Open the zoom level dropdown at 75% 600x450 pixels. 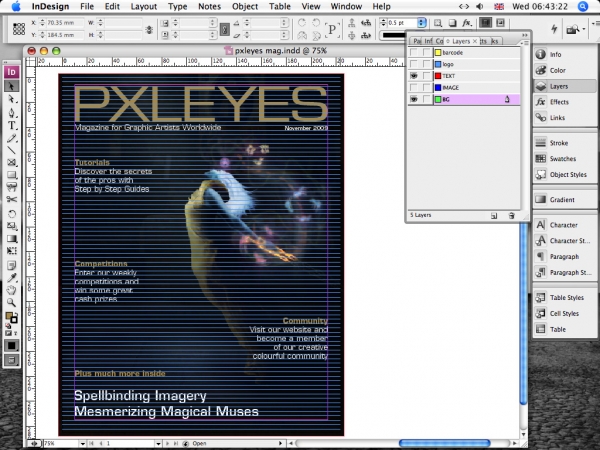(82, 443)
